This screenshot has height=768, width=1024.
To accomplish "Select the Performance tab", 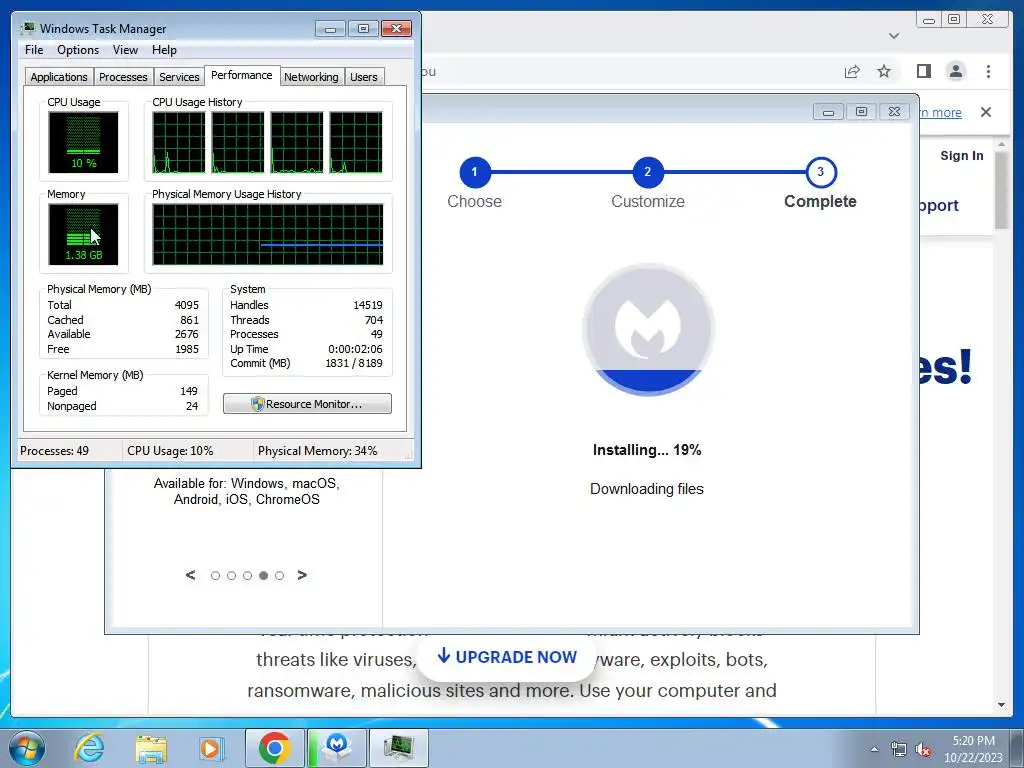I will point(242,75).
